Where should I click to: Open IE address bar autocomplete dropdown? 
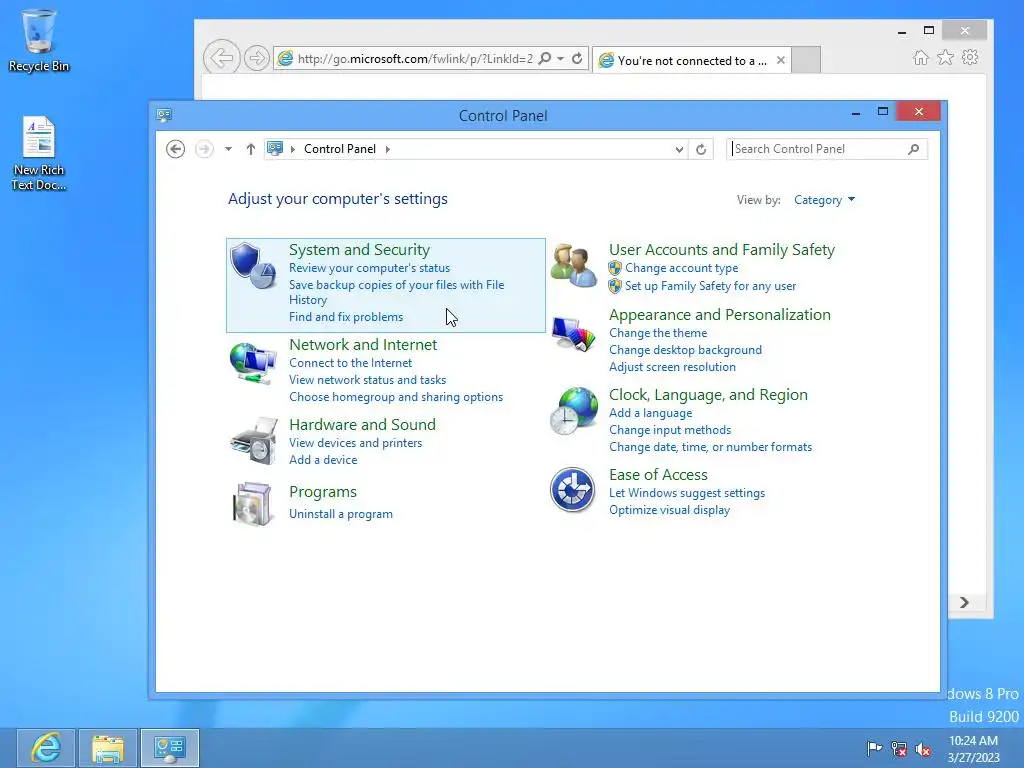tap(561, 59)
